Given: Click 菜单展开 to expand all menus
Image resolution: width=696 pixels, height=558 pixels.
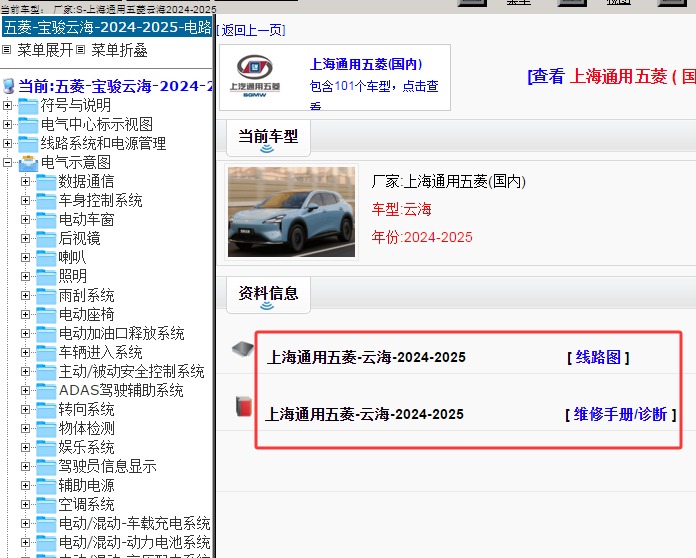Looking at the screenshot, I should [45, 50].
